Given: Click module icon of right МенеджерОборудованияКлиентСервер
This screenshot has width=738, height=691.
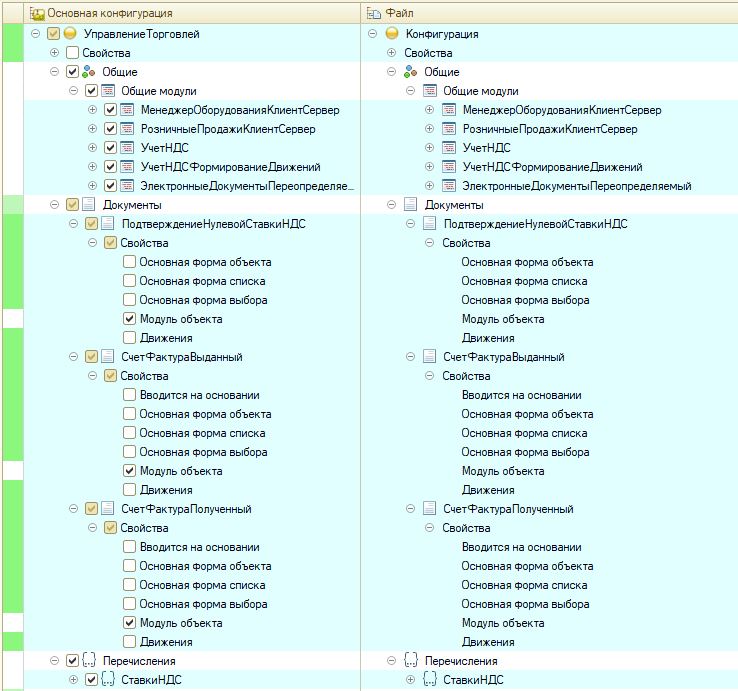Looking at the screenshot, I should (449, 110).
